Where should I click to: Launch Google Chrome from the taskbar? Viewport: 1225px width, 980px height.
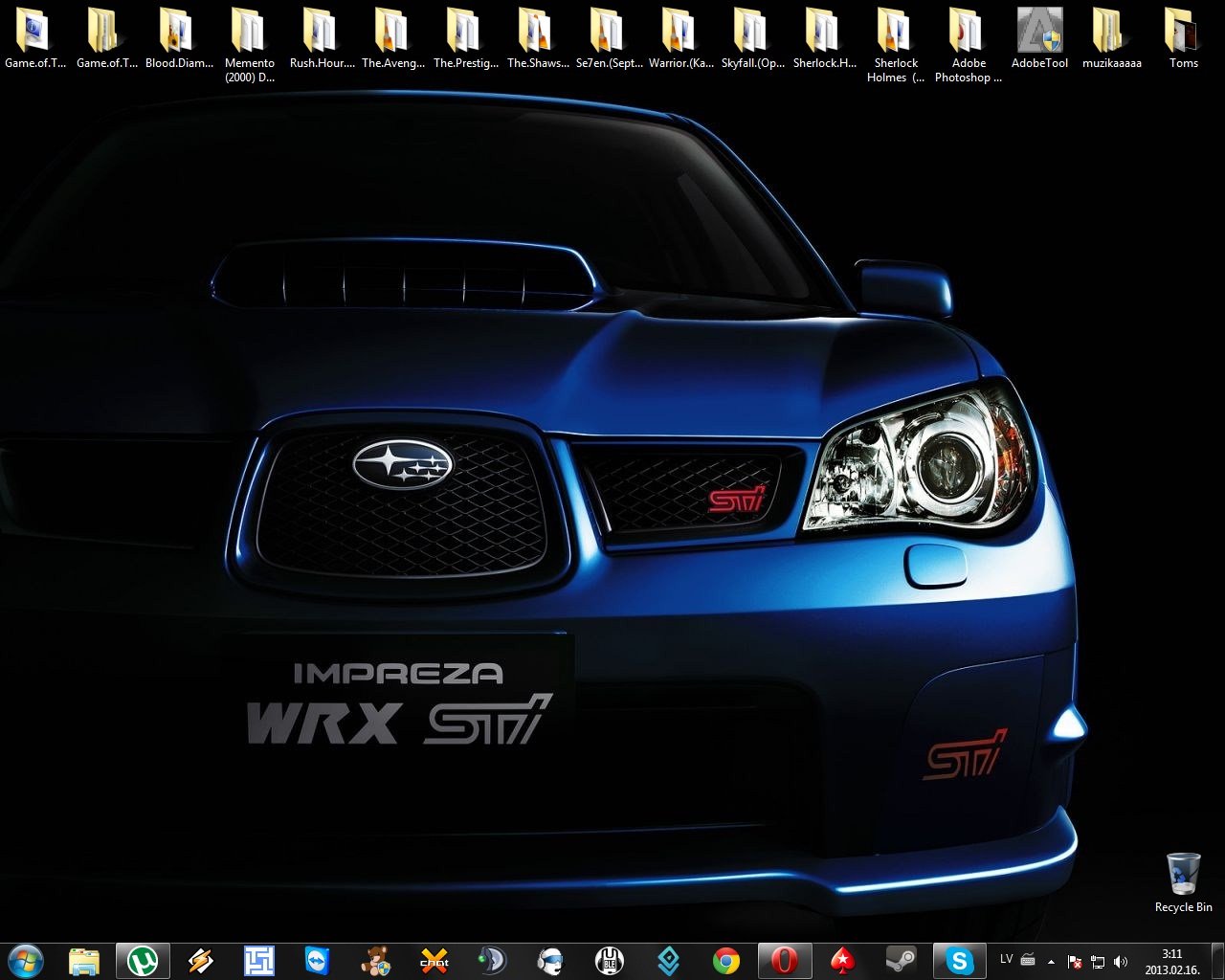(x=726, y=961)
